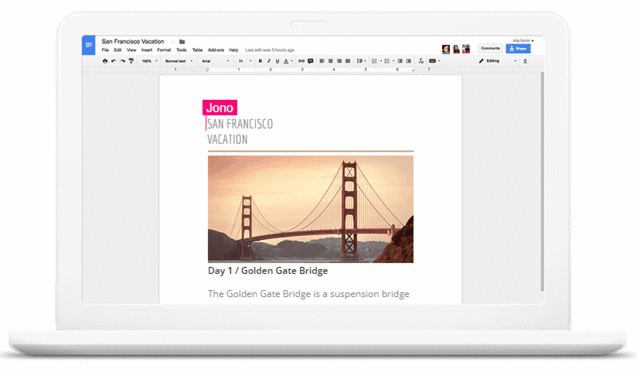Click the bulleted list icon
Image resolution: width=640 pixels, height=376 pixels.
pyautogui.click(x=387, y=61)
